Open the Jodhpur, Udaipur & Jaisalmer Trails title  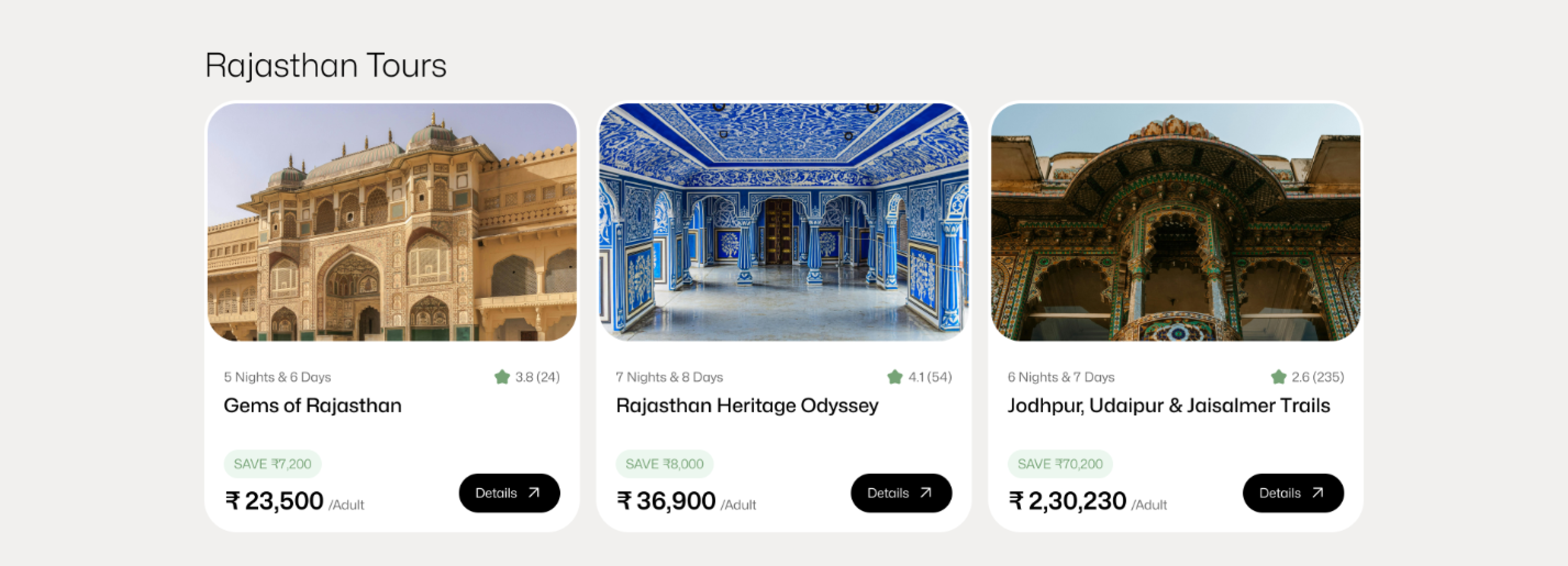1168,405
